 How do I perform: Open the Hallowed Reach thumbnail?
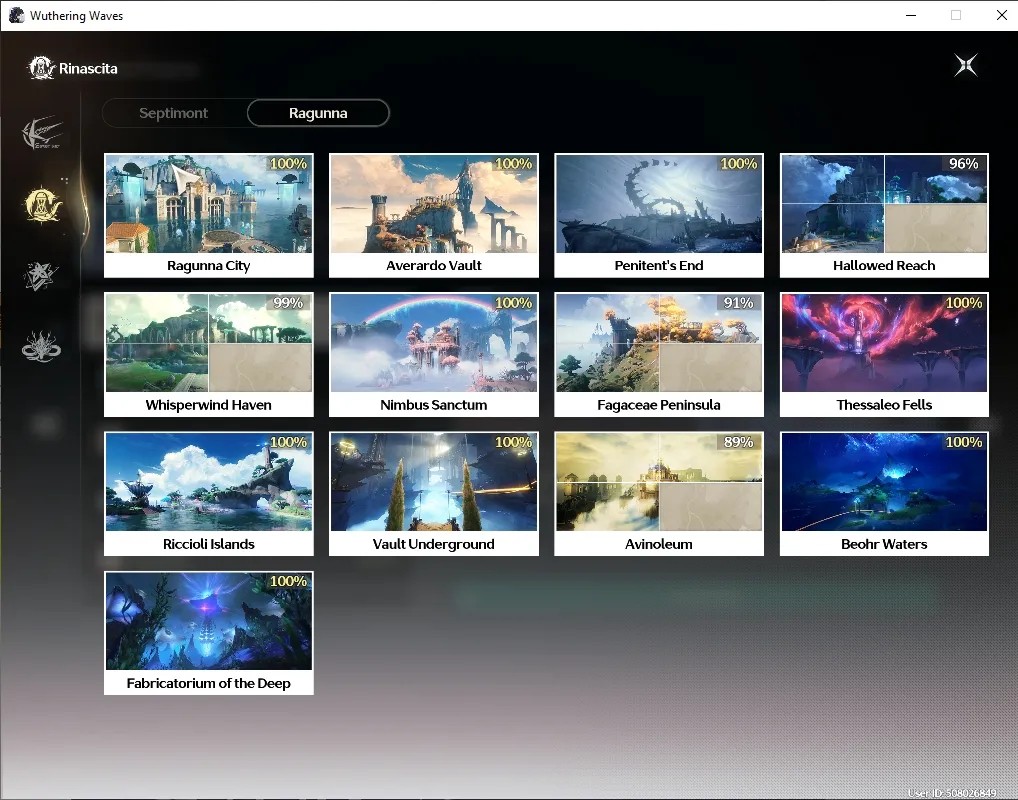tap(884, 216)
